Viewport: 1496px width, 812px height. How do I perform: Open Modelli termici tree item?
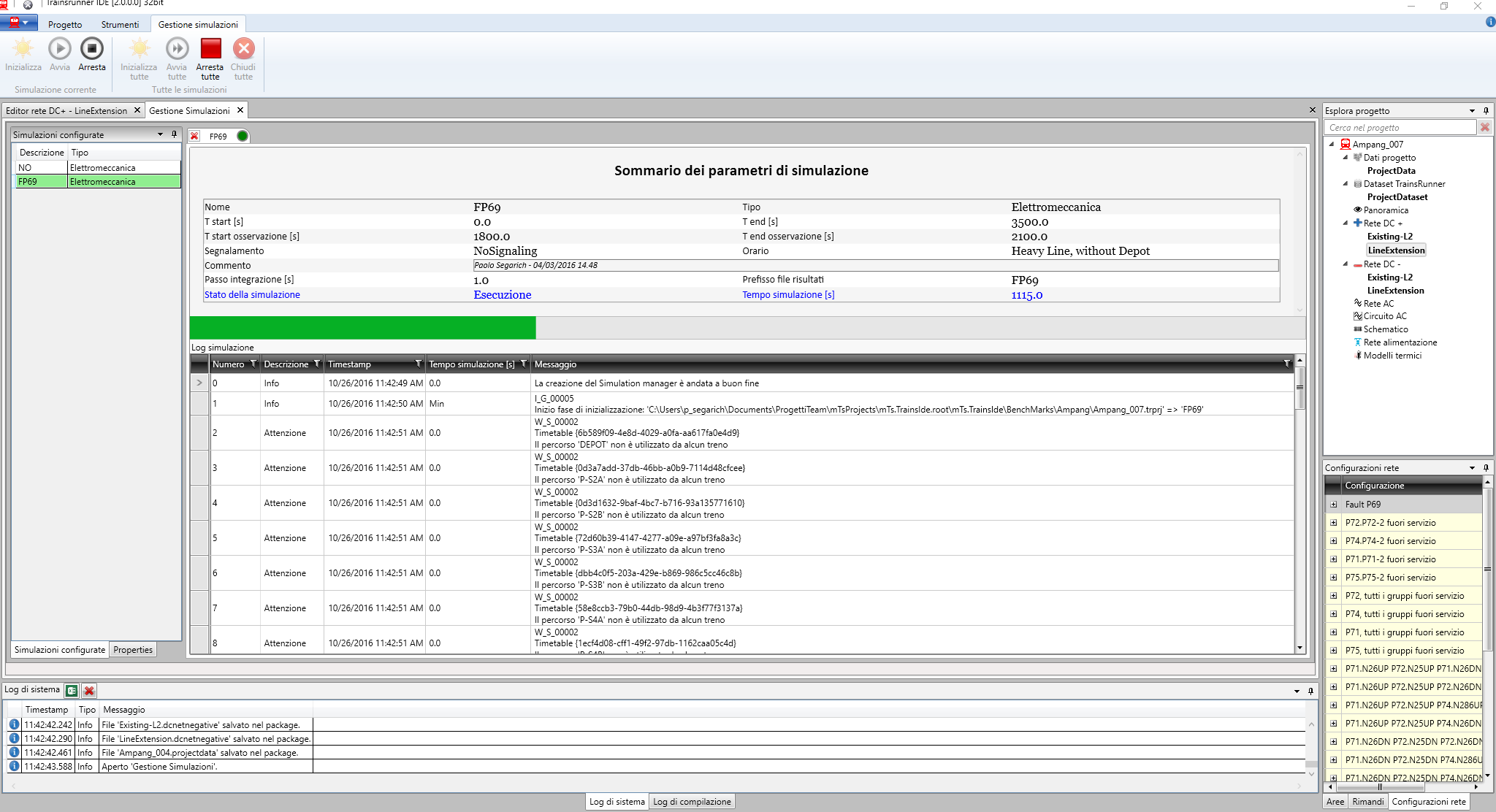tap(1392, 356)
